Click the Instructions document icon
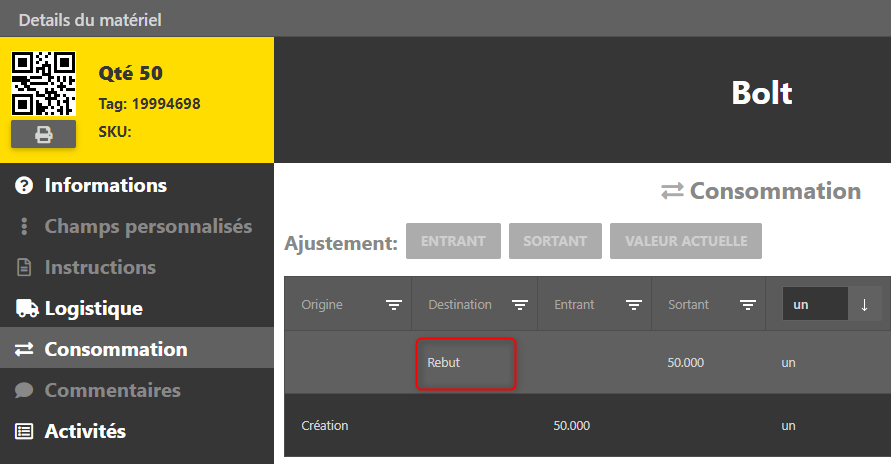 click(x=24, y=267)
